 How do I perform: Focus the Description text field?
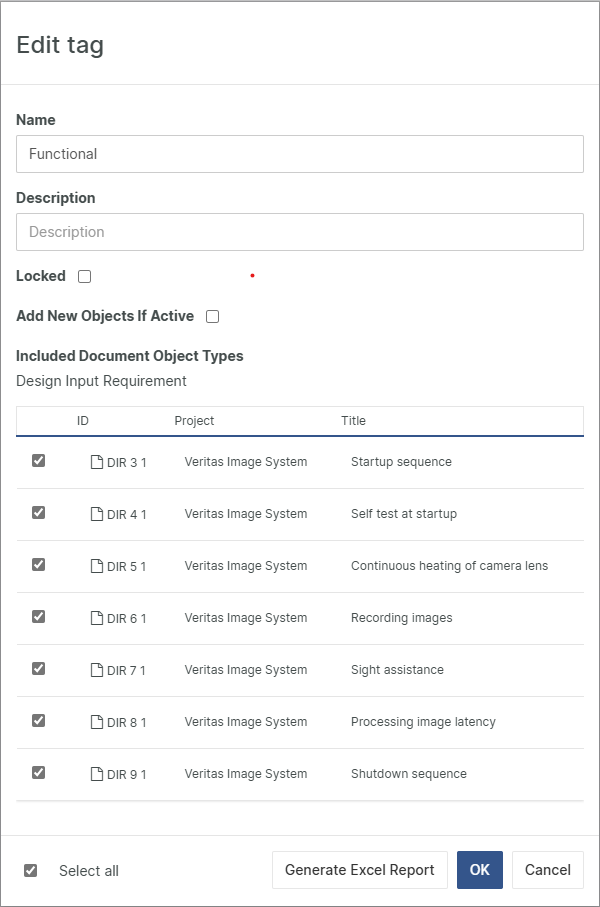click(300, 232)
